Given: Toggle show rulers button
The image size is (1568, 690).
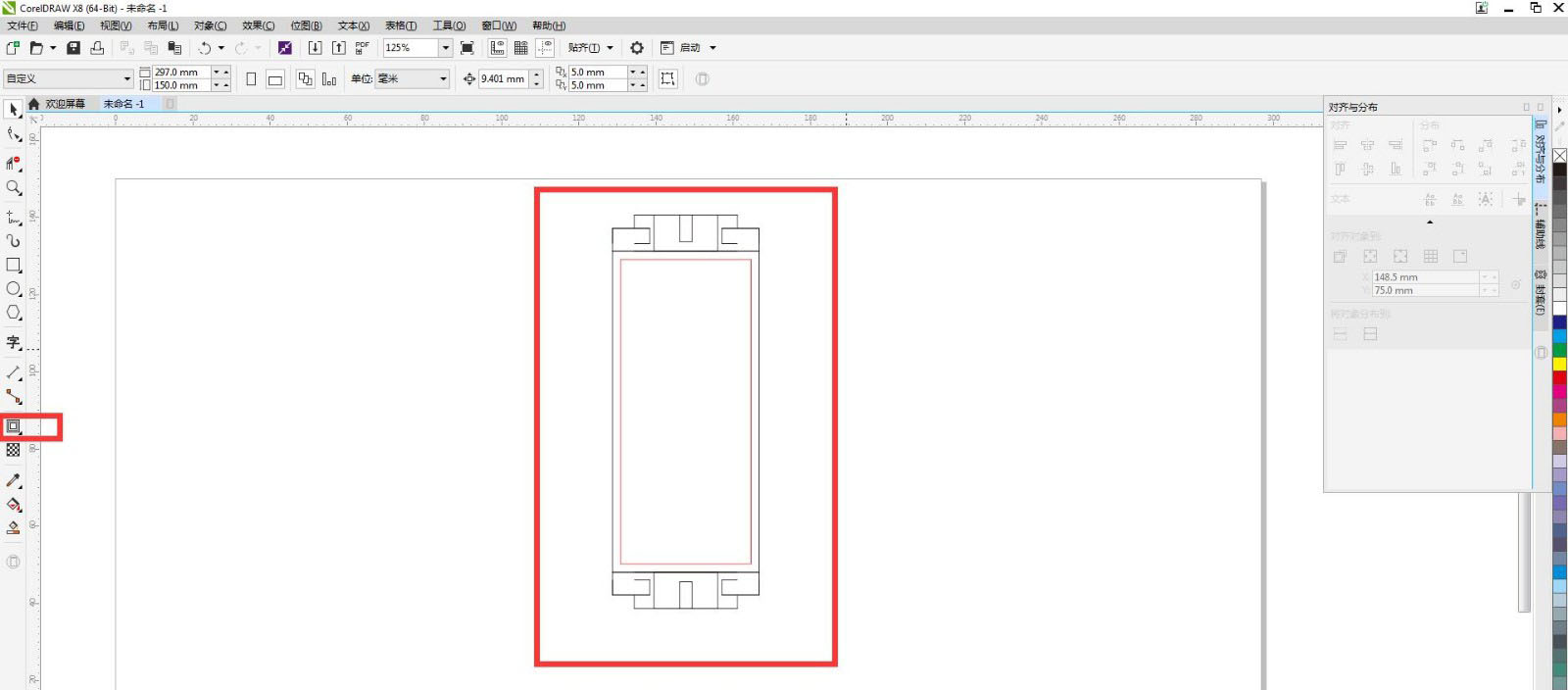Looking at the screenshot, I should pyautogui.click(x=498, y=48).
